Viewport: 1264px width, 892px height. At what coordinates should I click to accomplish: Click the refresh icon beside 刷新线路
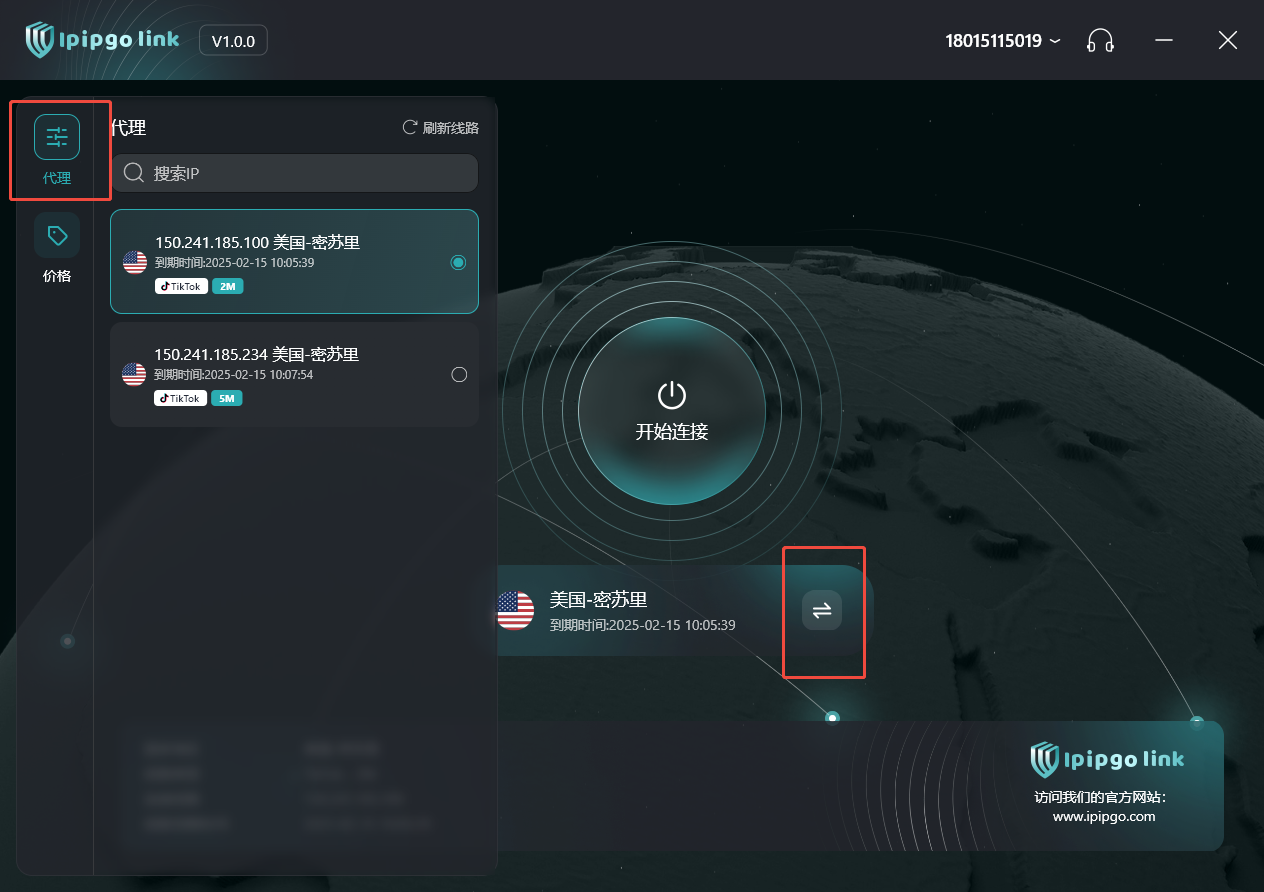coord(410,127)
